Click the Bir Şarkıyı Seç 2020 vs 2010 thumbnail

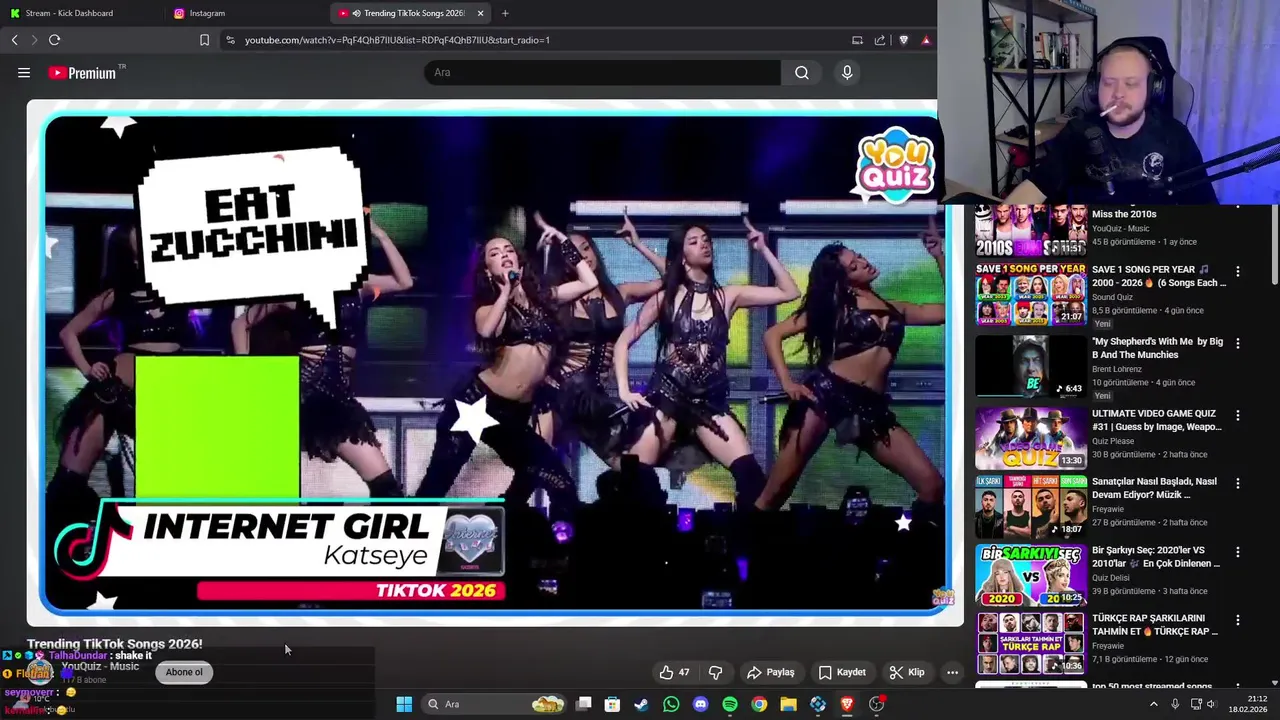(x=1030, y=575)
